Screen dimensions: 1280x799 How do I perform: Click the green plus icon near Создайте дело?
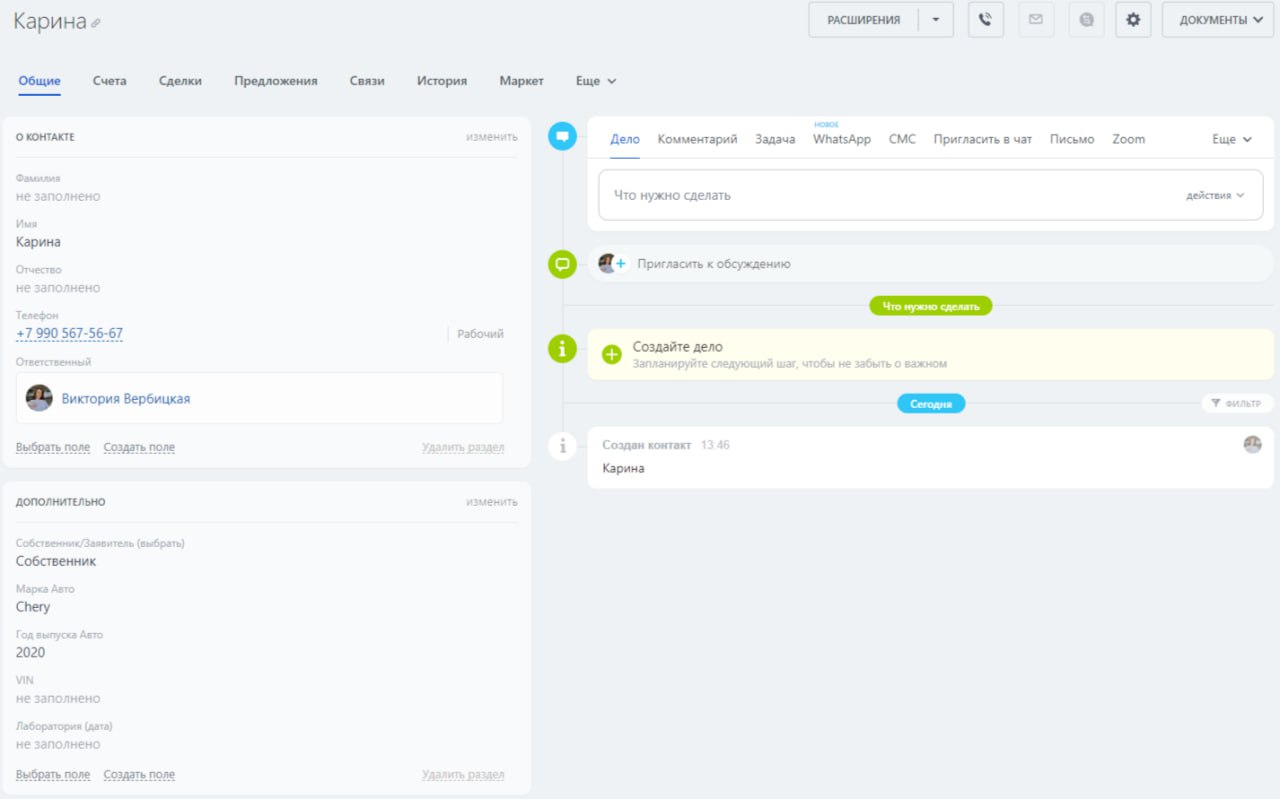pos(612,354)
